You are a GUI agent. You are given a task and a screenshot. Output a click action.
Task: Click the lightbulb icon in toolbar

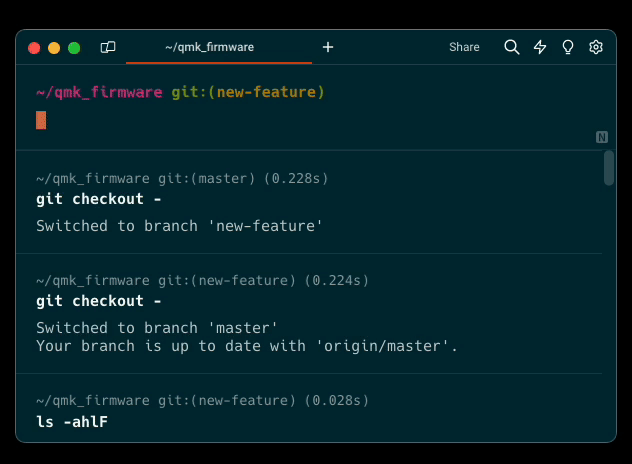tap(568, 47)
